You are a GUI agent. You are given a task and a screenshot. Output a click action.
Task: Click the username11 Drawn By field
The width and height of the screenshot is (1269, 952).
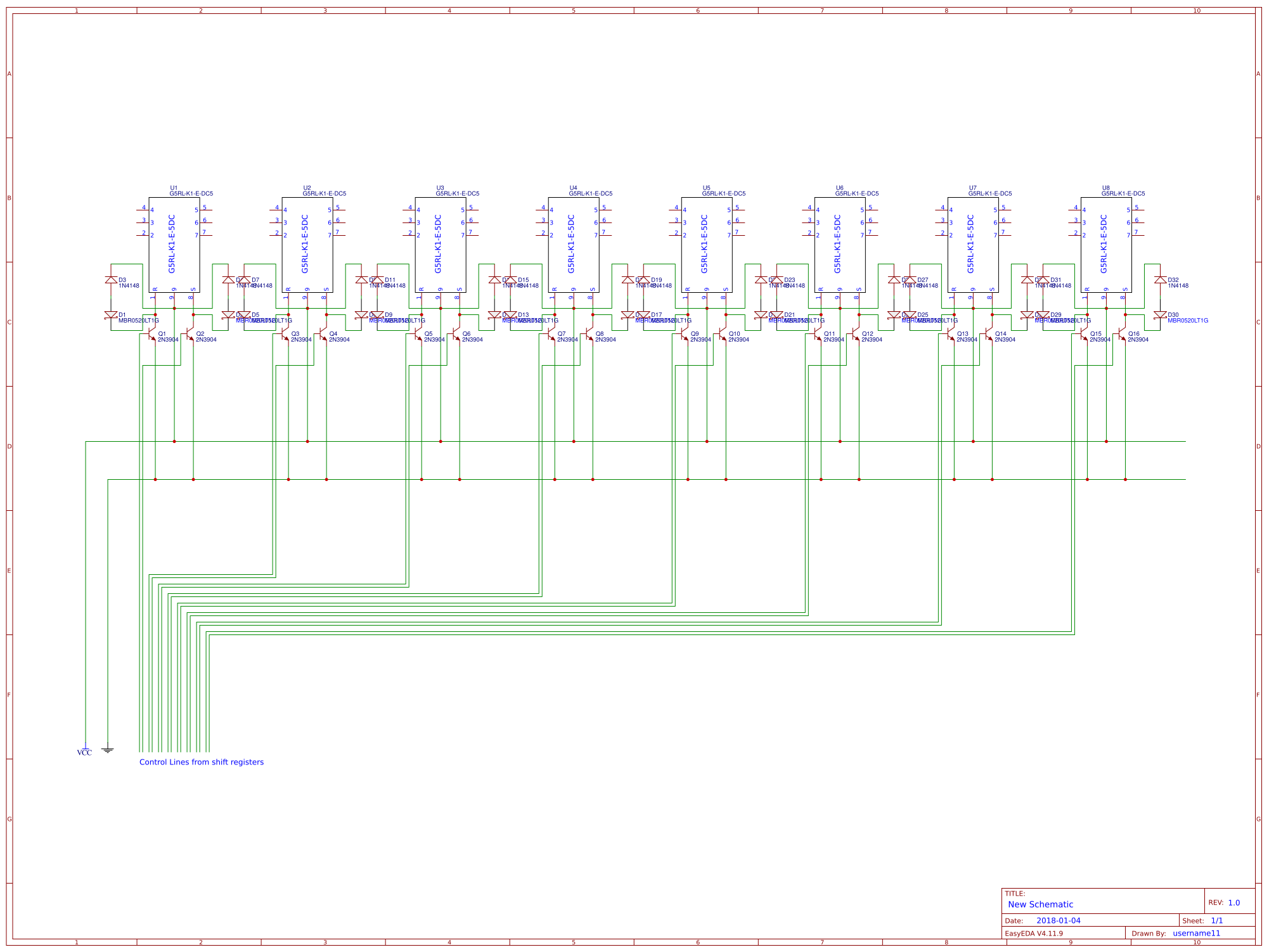1198,932
